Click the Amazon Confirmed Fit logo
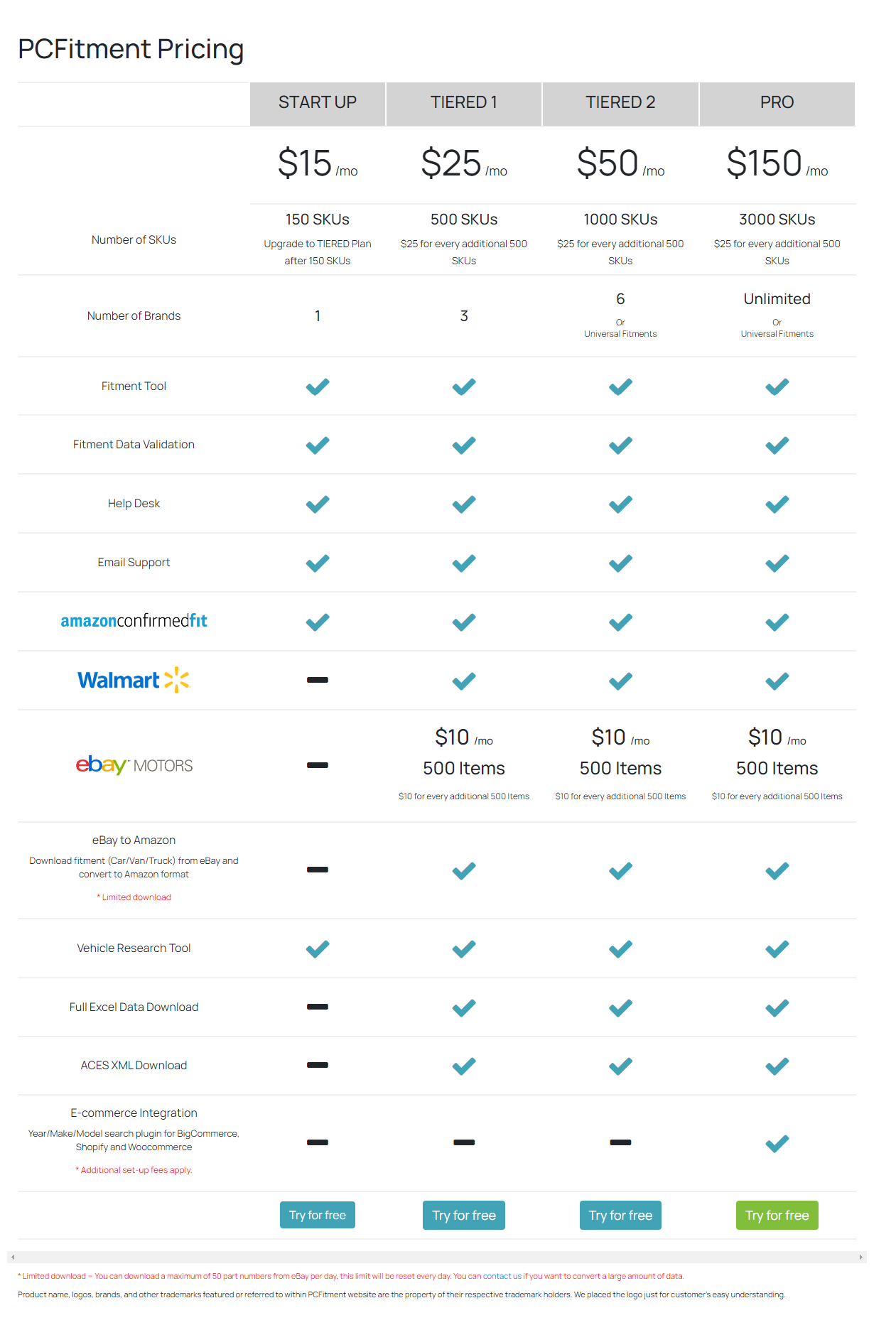The image size is (896, 1325). pyautogui.click(x=134, y=621)
